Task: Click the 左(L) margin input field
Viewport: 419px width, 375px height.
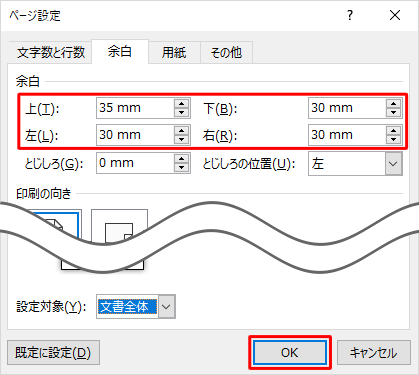Action: click(135, 135)
